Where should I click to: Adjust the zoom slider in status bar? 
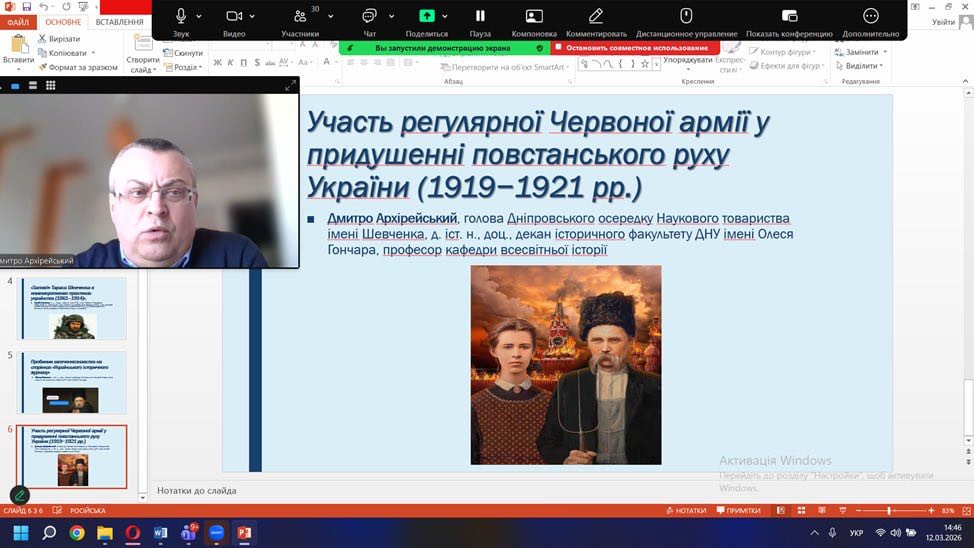[889, 511]
